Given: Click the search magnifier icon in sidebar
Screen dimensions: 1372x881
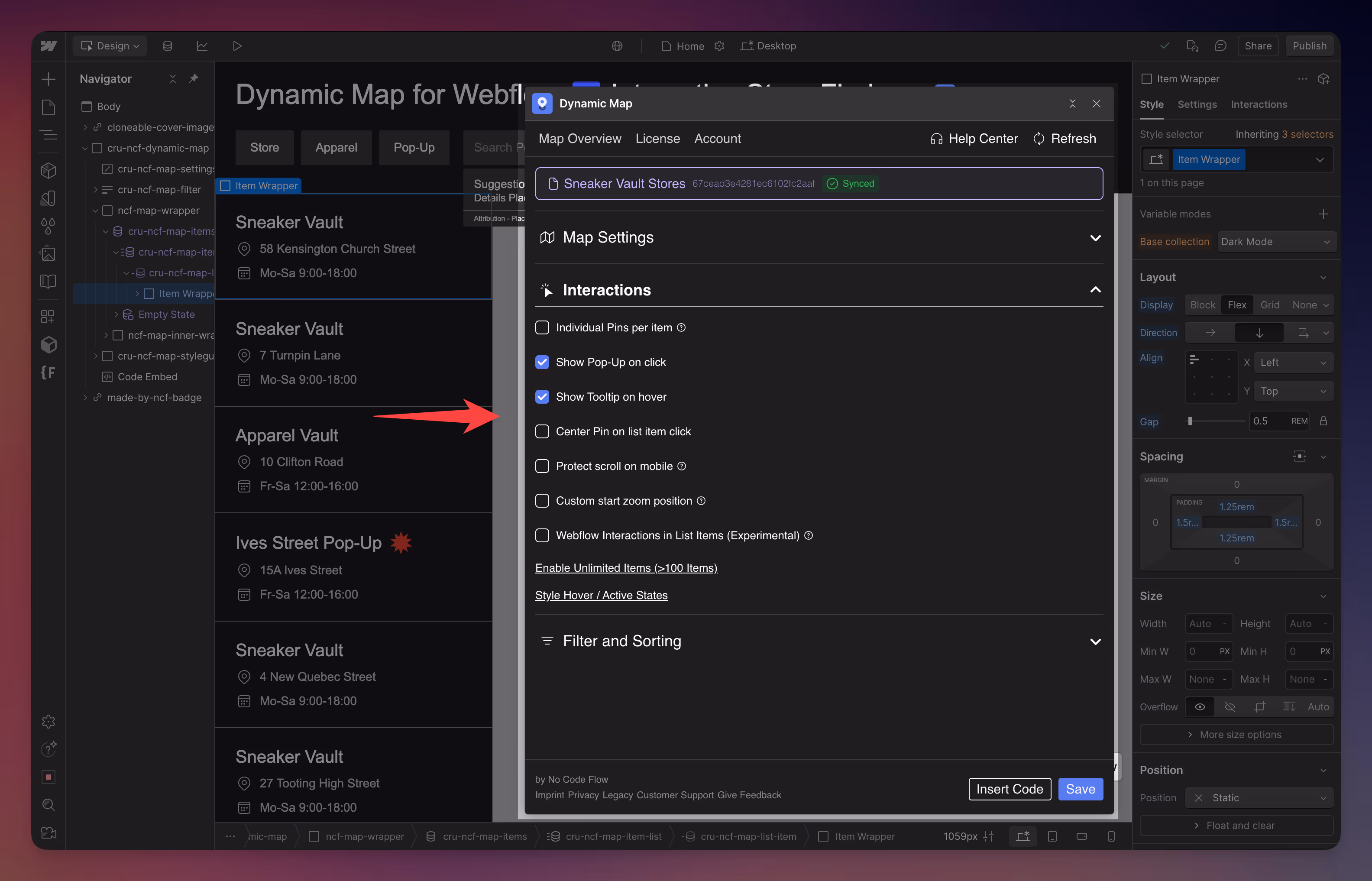Looking at the screenshot, I should (x=49, y=805).
